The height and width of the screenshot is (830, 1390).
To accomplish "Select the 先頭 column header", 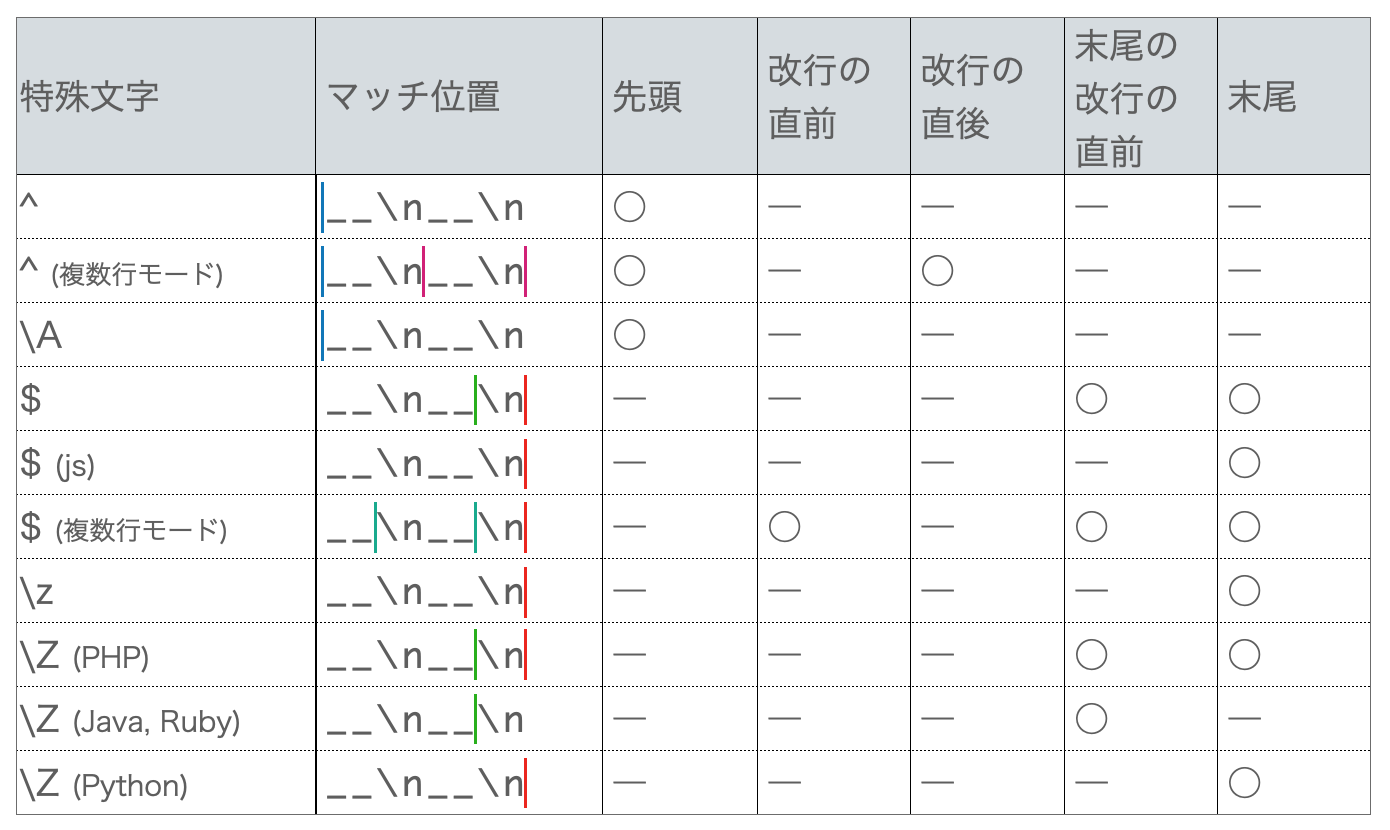I will click(x=648, y=97).
